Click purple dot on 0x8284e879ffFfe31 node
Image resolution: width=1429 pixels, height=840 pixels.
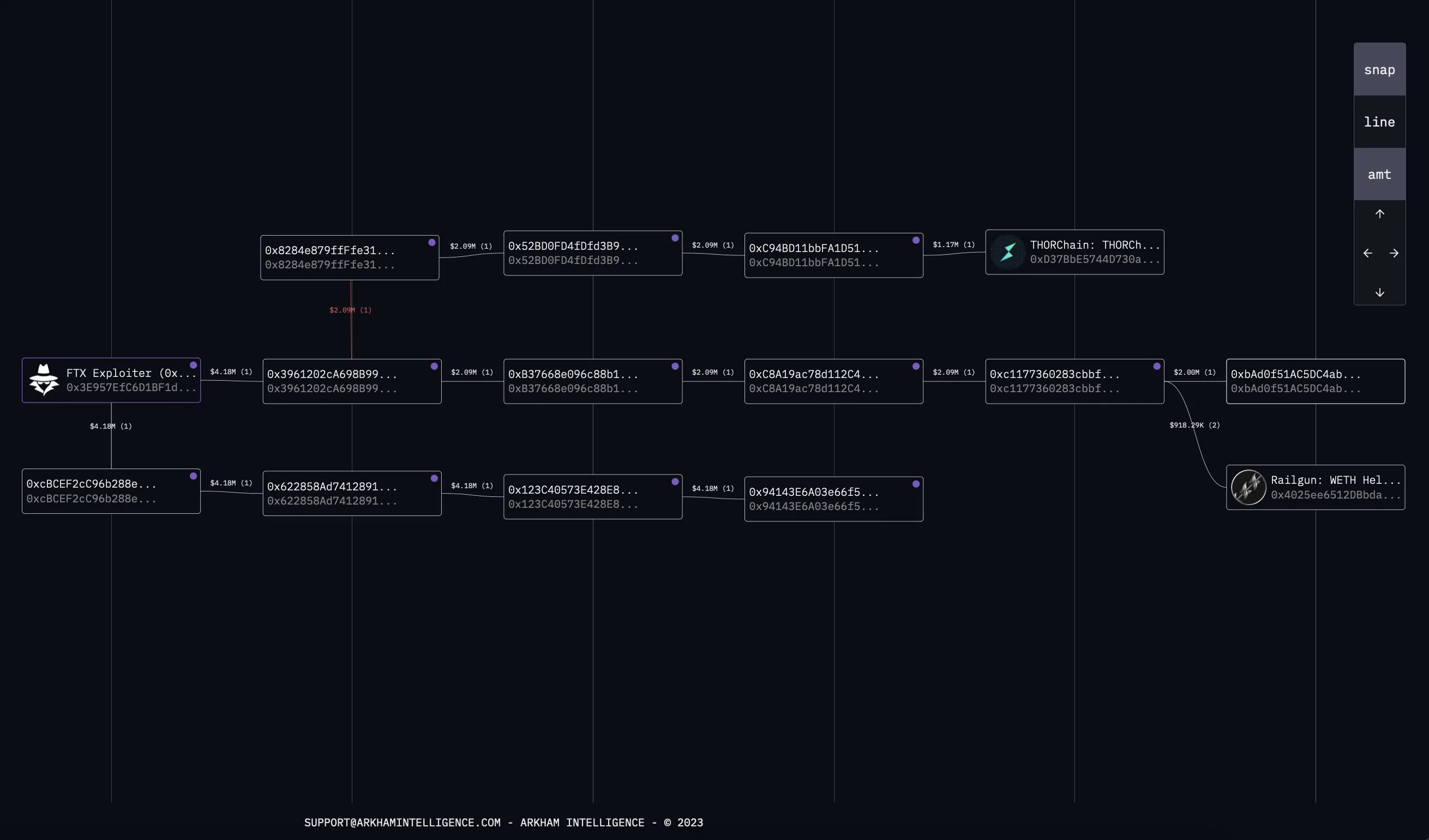[x=431, y=242]
